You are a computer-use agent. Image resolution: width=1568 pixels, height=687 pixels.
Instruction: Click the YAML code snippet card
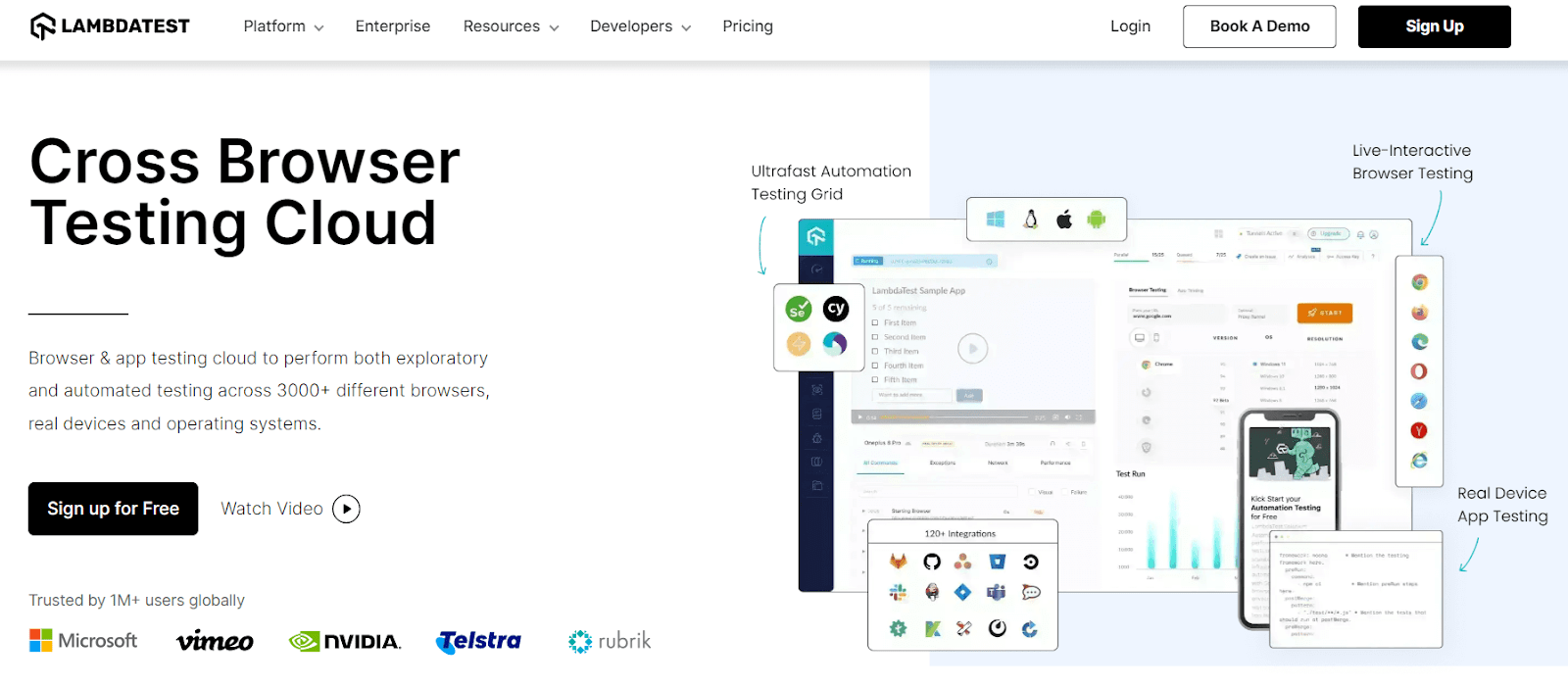[1355, 589]
